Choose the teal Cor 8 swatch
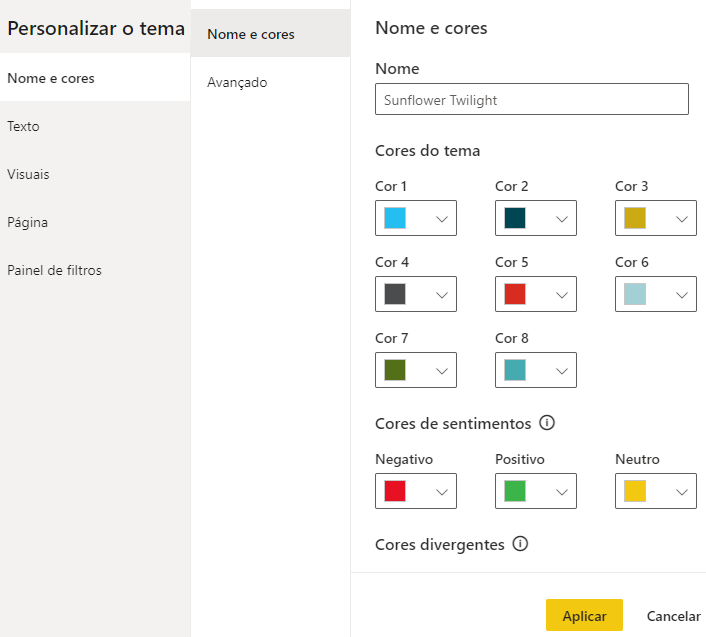Viewport: 706px width, 637px height. coord(515,370)
